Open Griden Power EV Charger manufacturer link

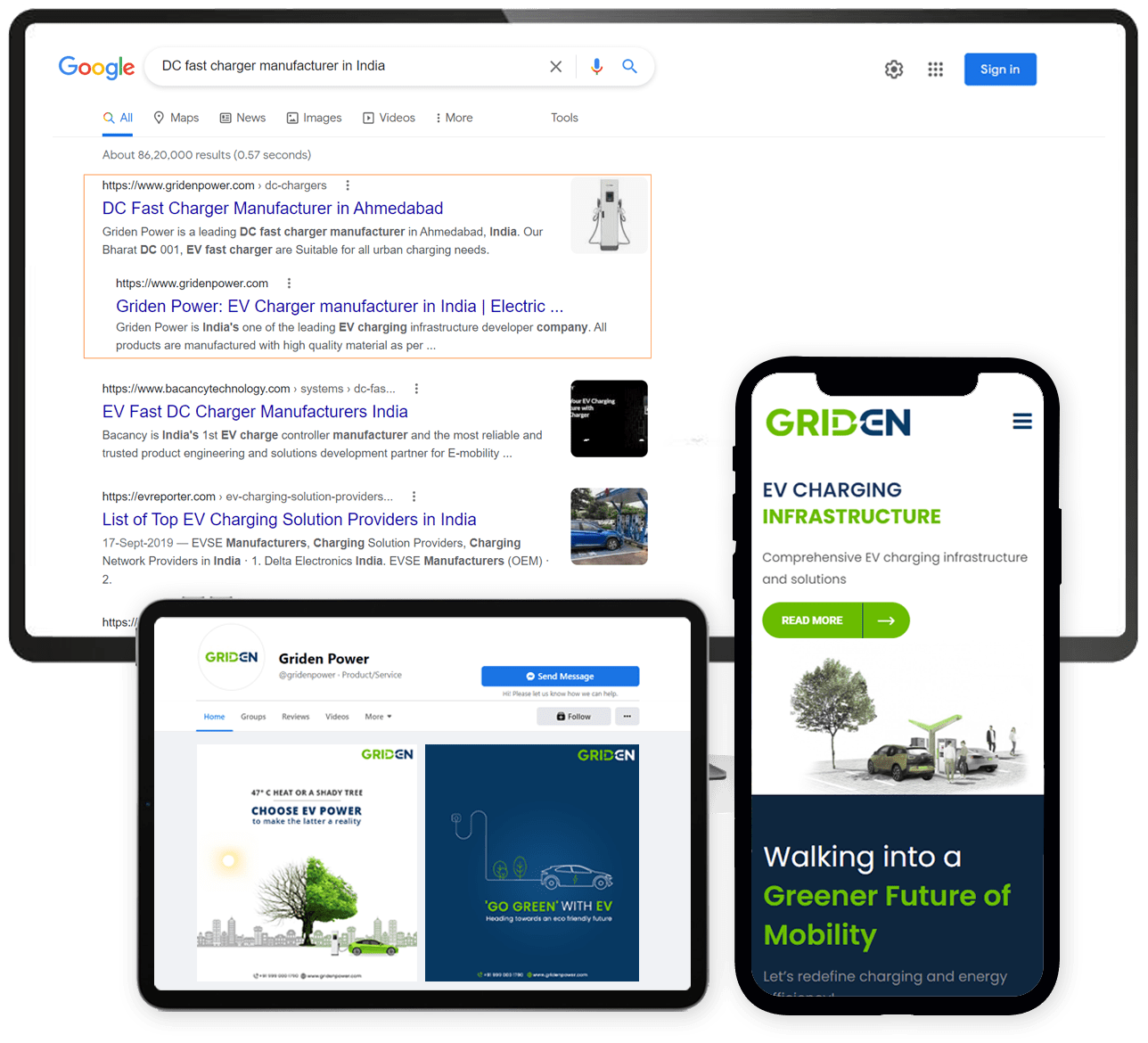340,307
